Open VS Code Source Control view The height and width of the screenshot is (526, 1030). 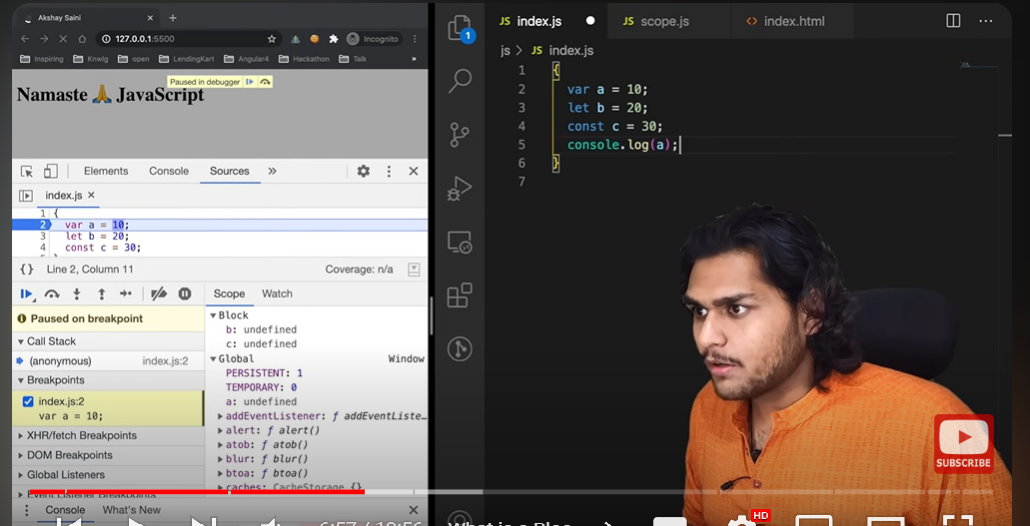[460, 135]
